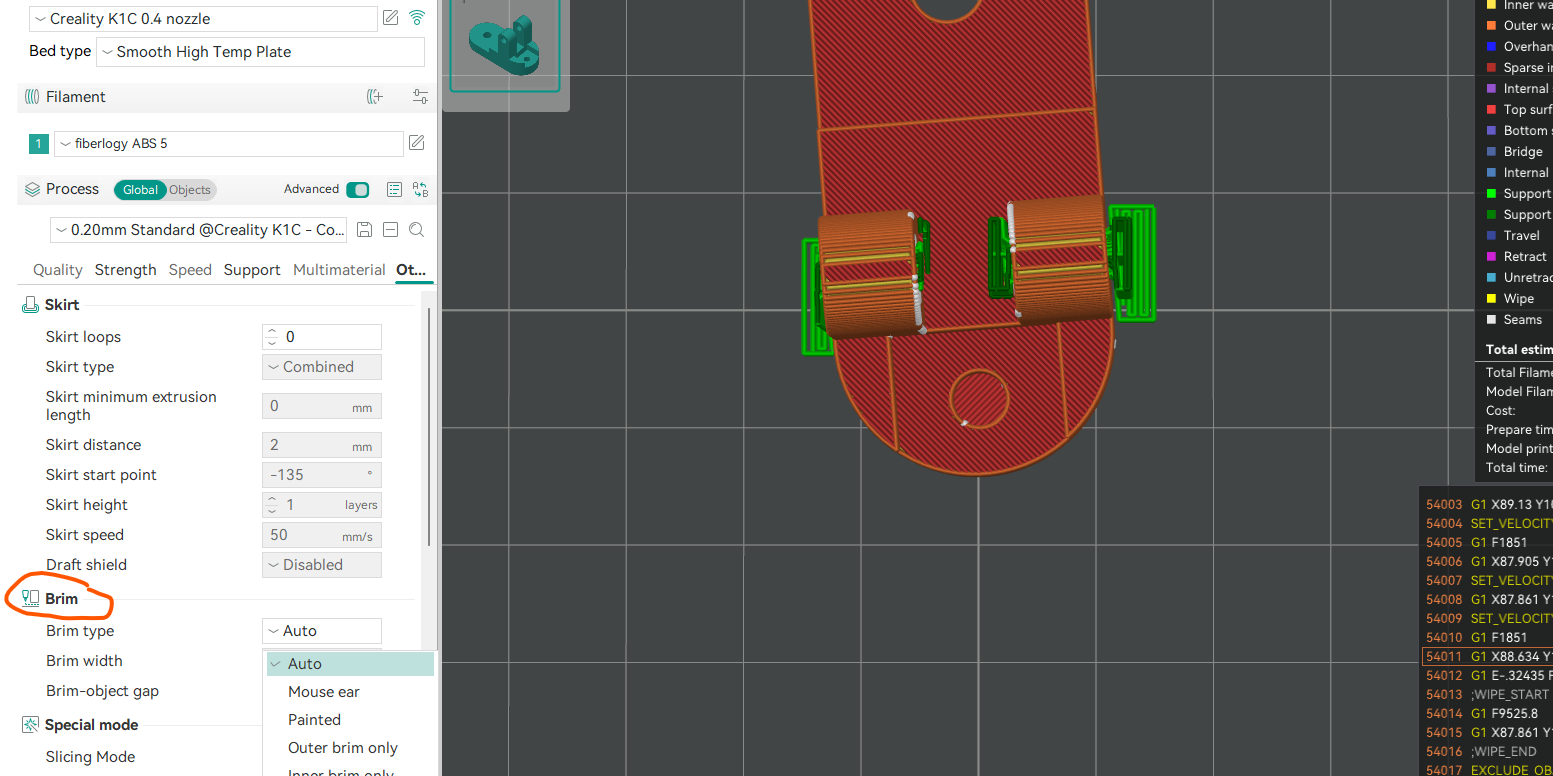Viewport: 1553px width, 776px height.
Task: Edit the fiberlogy ABS 5 filament preset
Action: coord(417,143)
